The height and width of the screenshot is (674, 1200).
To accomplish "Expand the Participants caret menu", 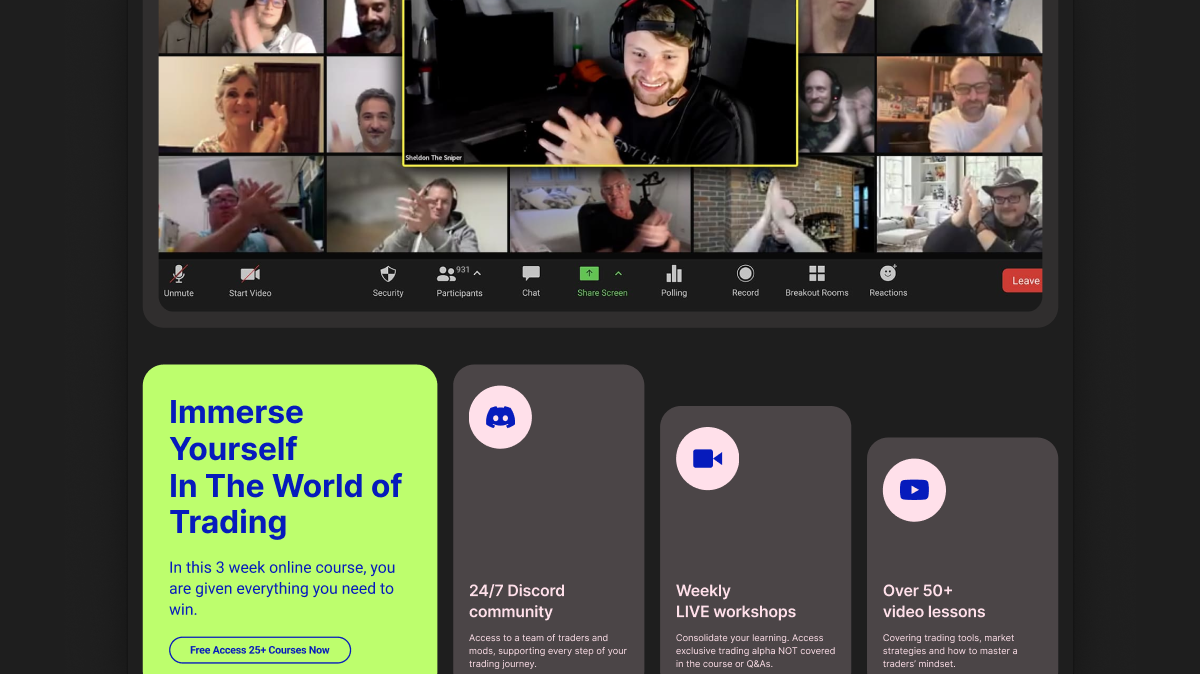I will 477,273.
